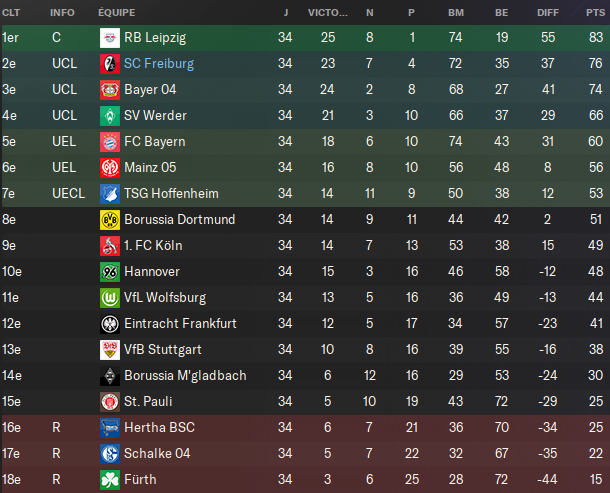The width and height of the screenshot is (610, 493).
Task: Sort standings by DIFF column
Action: [547, 12]
